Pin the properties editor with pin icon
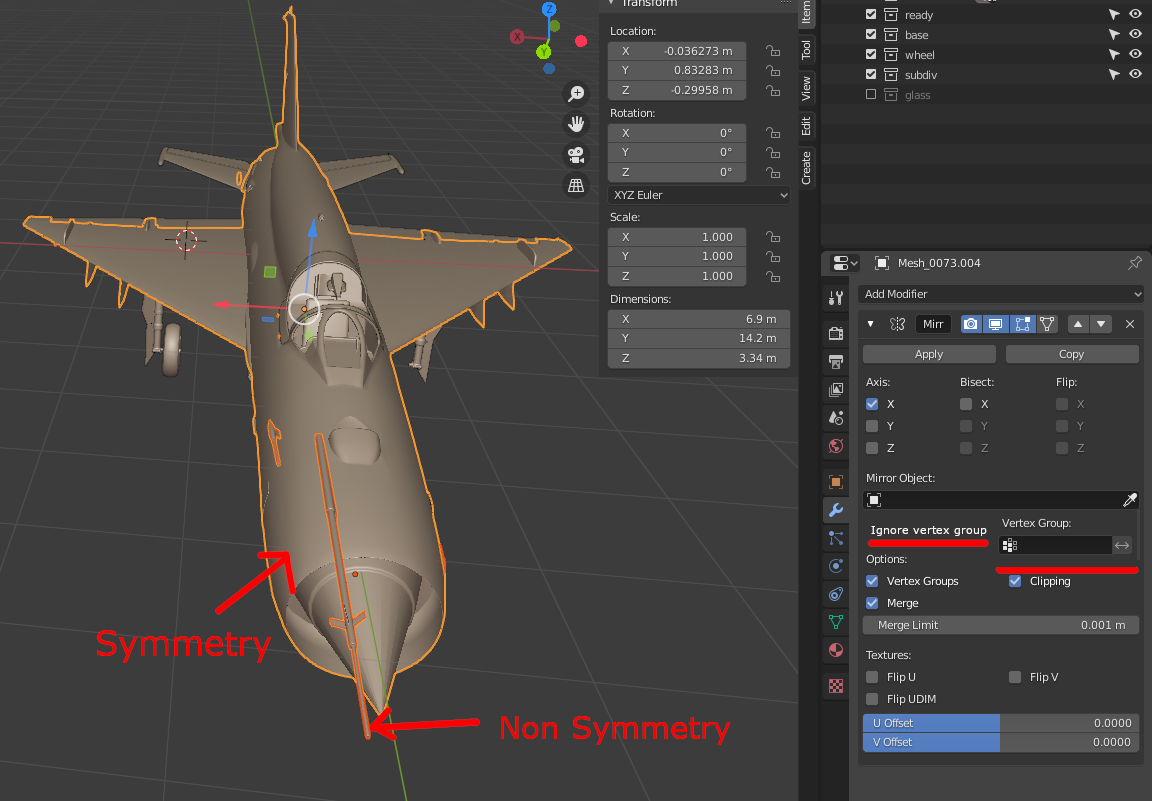The height and width of the screenshot is (801, 1152). [1135, 263]
